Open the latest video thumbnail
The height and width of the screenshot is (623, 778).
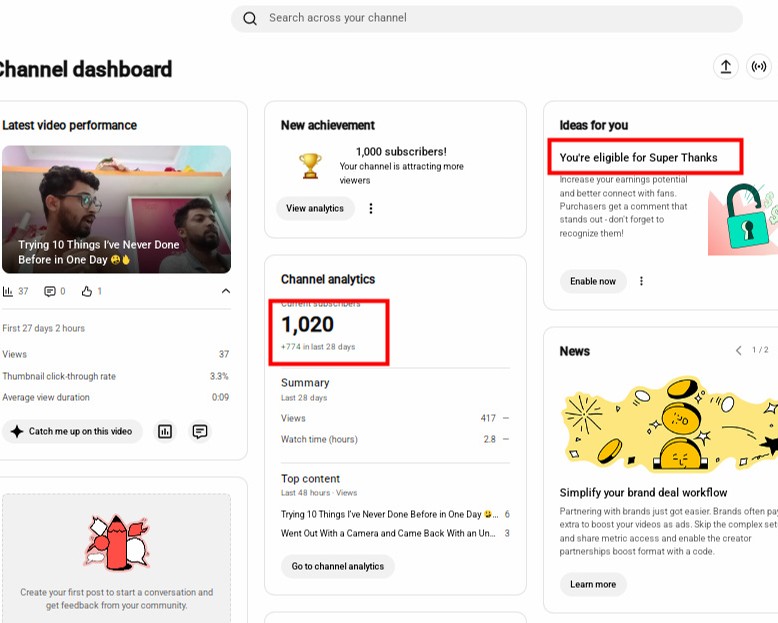[x=117, y=209]
